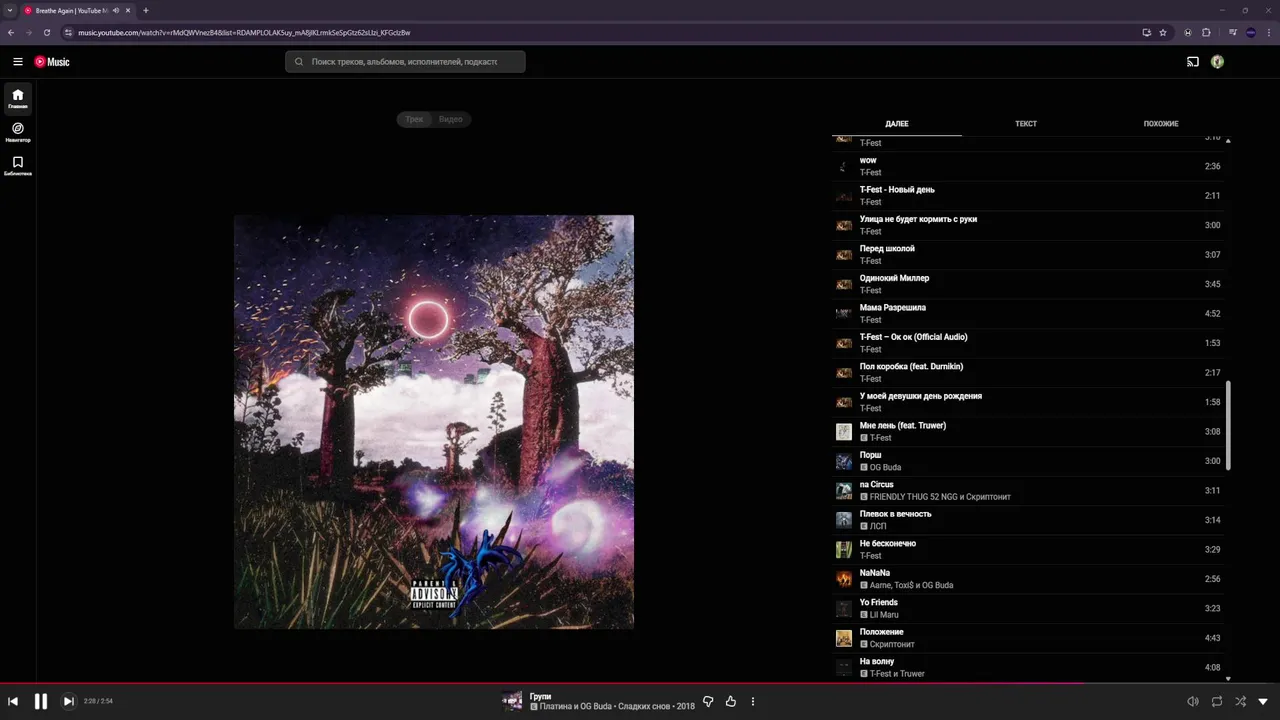Viewport: 1280px width, 720px height.
Task: Play the track Плевок в вечность
Action: 1028,520
